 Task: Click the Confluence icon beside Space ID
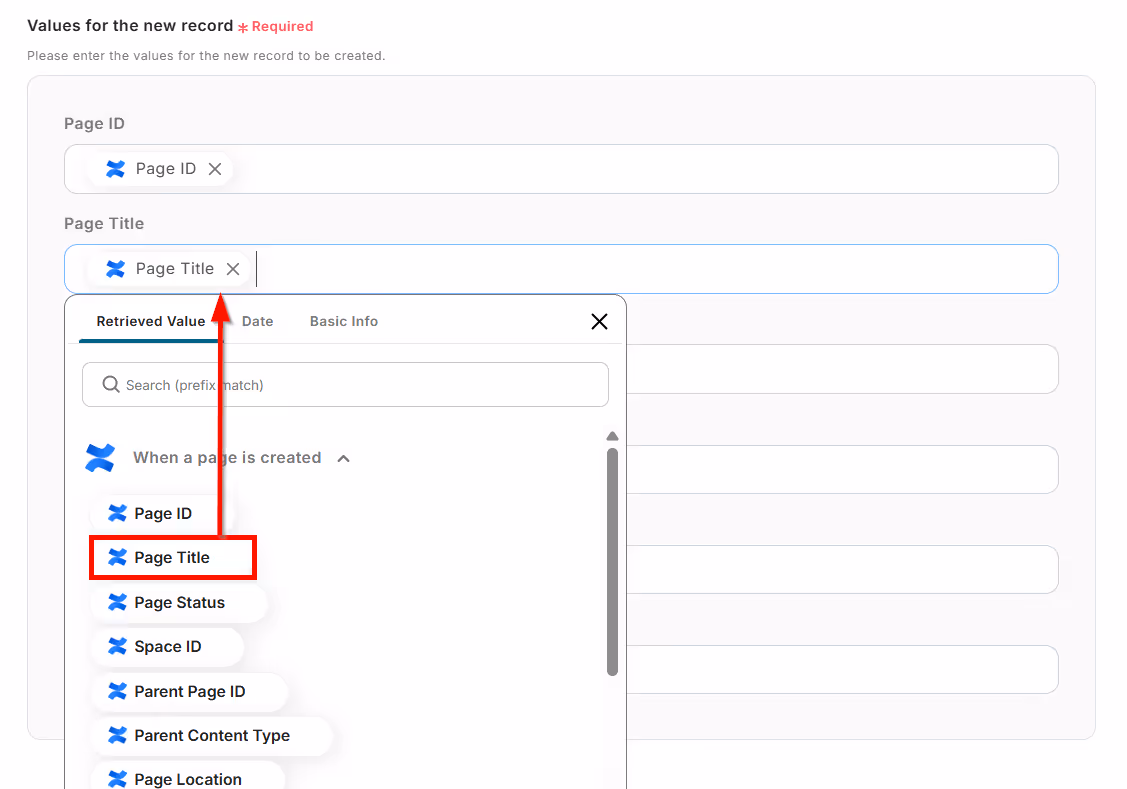click(117, 646)
